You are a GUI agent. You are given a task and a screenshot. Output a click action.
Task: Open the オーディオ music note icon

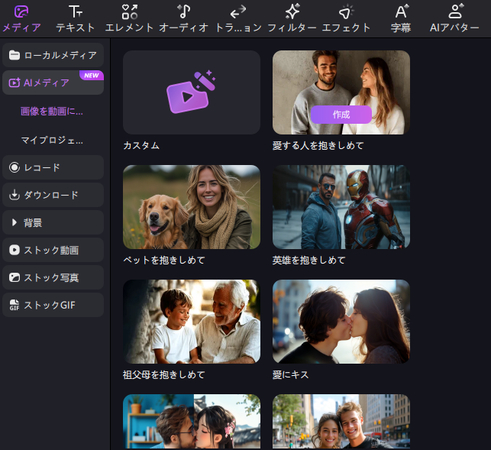(x=184, y=11)
